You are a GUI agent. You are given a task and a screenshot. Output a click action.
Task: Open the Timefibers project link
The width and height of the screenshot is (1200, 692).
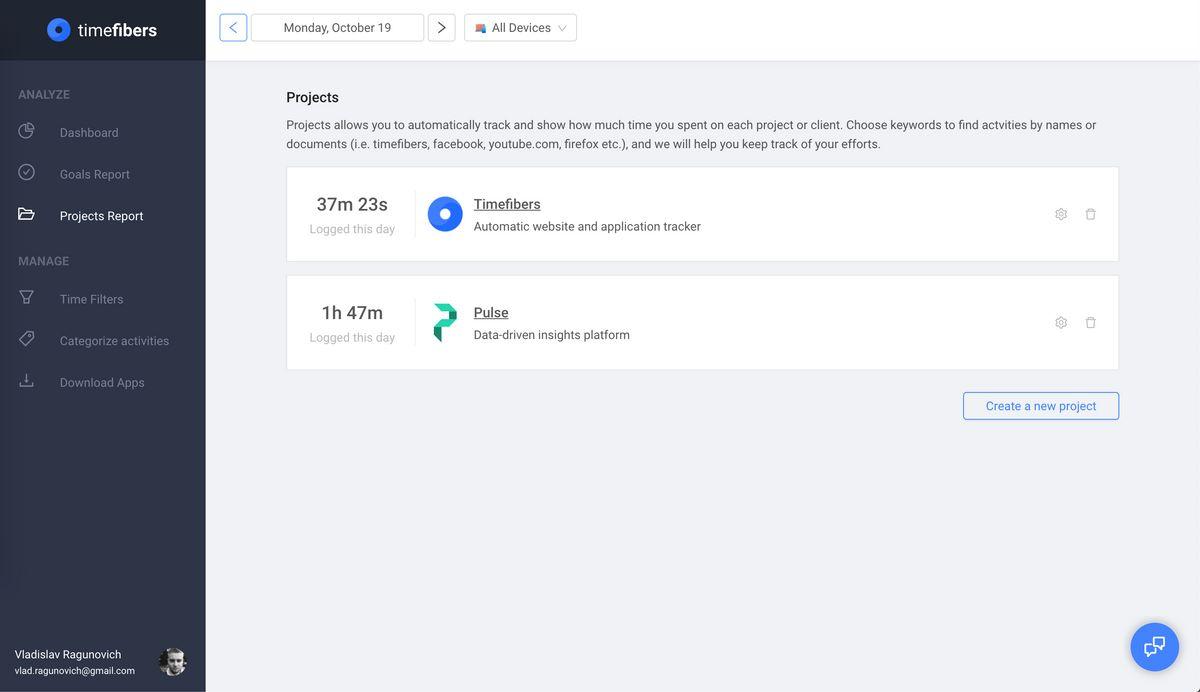coord(507,204)
